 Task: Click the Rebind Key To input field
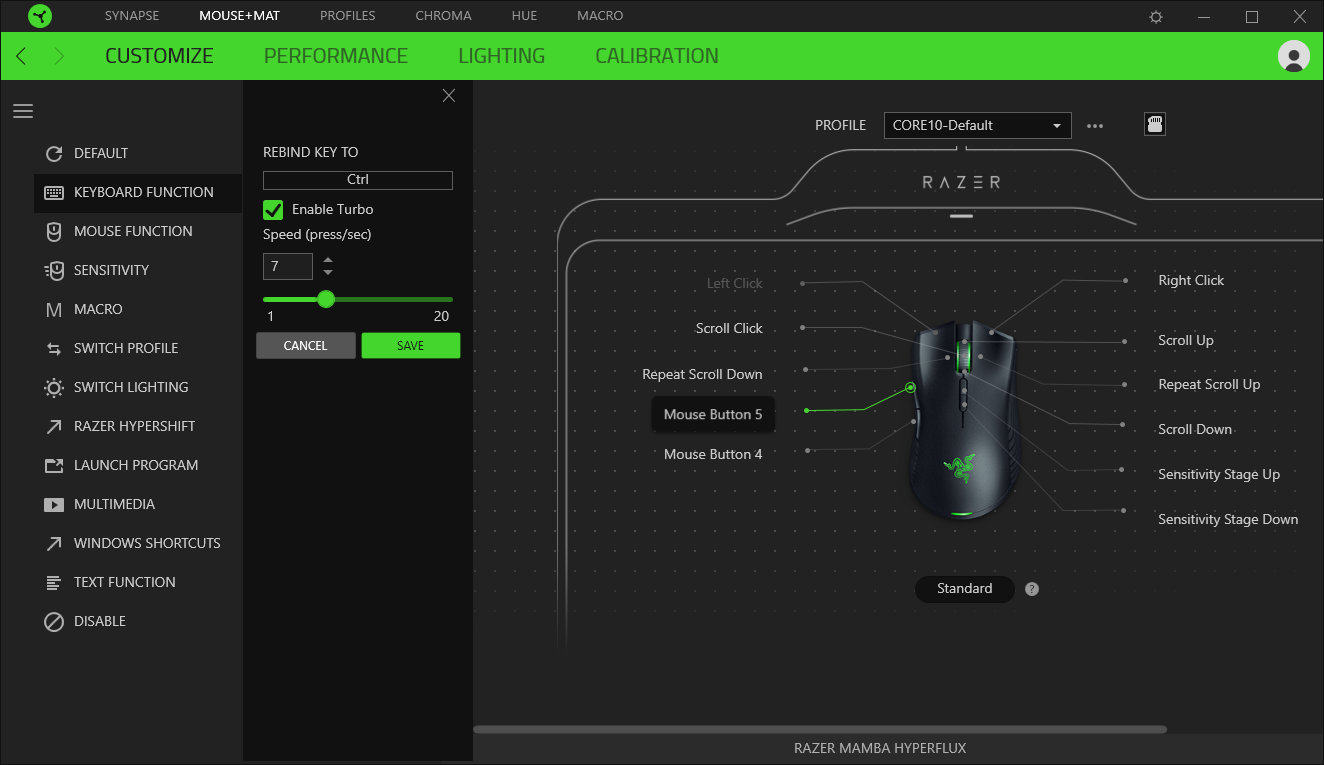357,180
